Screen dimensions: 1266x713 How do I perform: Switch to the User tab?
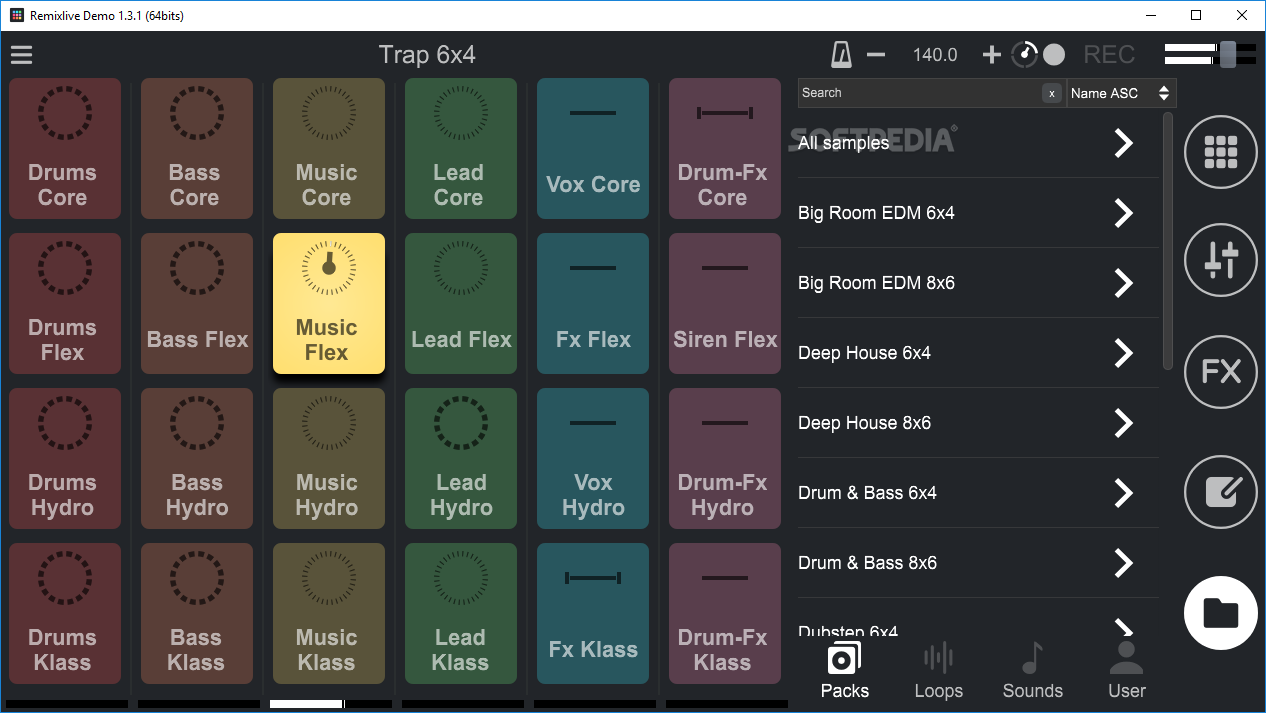point(1127,672)
